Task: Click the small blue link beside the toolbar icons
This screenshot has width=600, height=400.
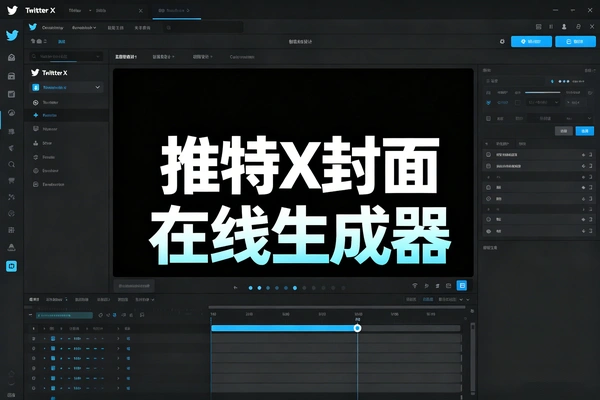Action: (x=61, y=41)
